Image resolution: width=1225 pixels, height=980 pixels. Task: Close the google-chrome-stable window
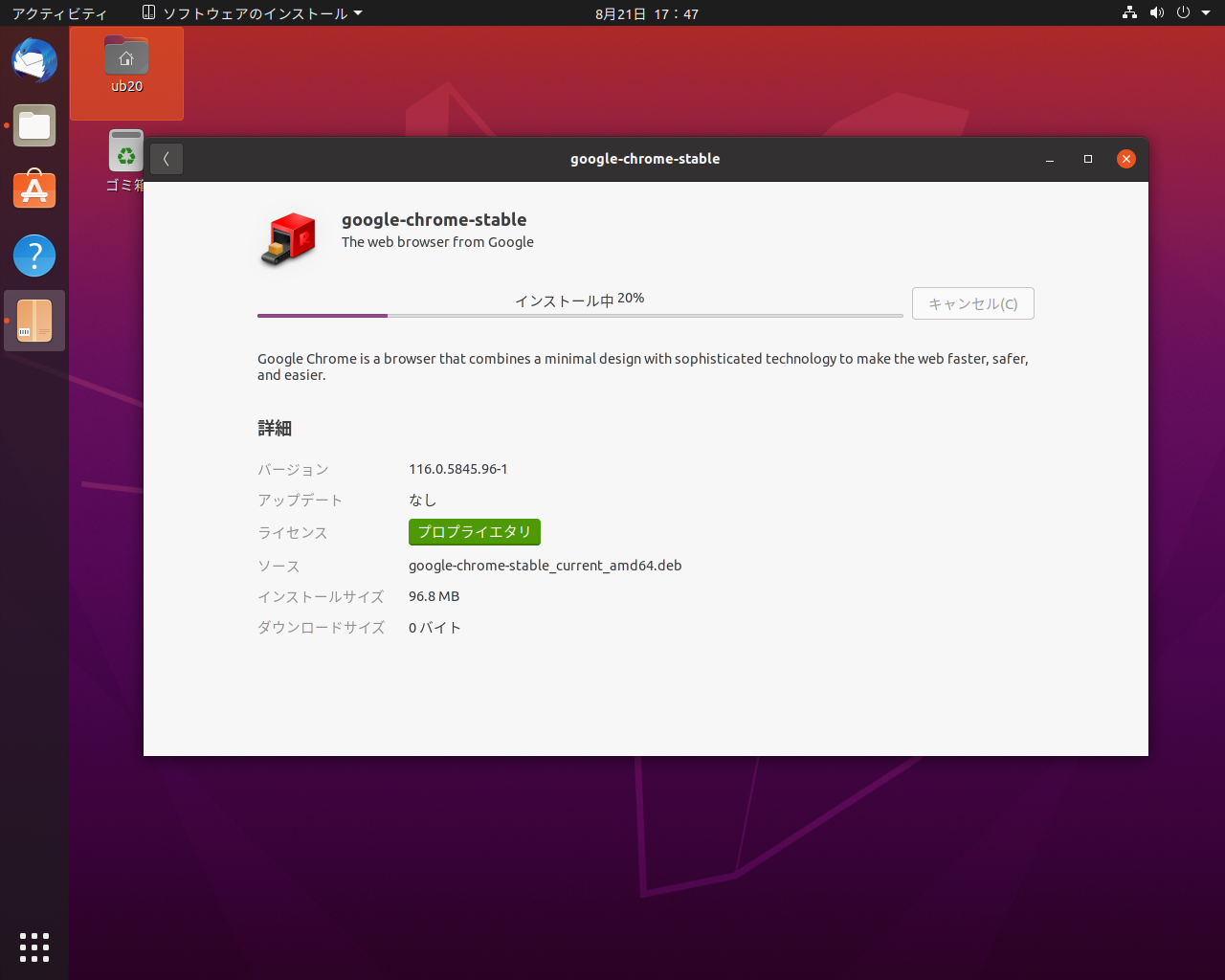(x=1126, y=159)
